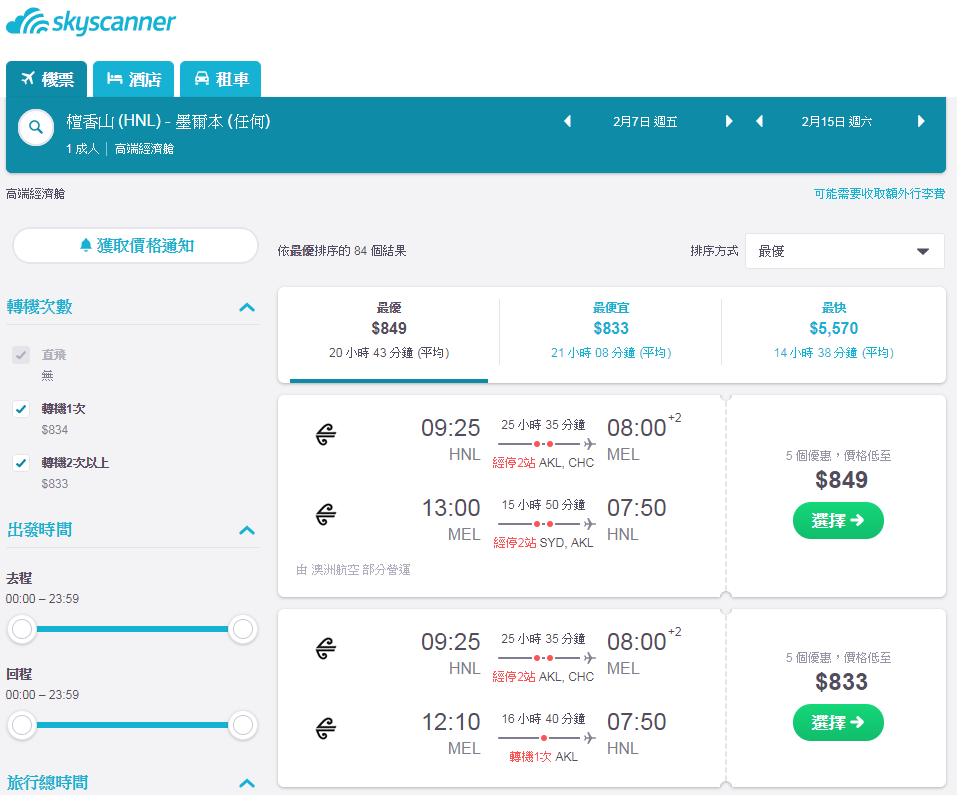The image size is (957, 795).
Task: Click the 2月7日 週五 departure date
Action: click(x=645, y=122)
